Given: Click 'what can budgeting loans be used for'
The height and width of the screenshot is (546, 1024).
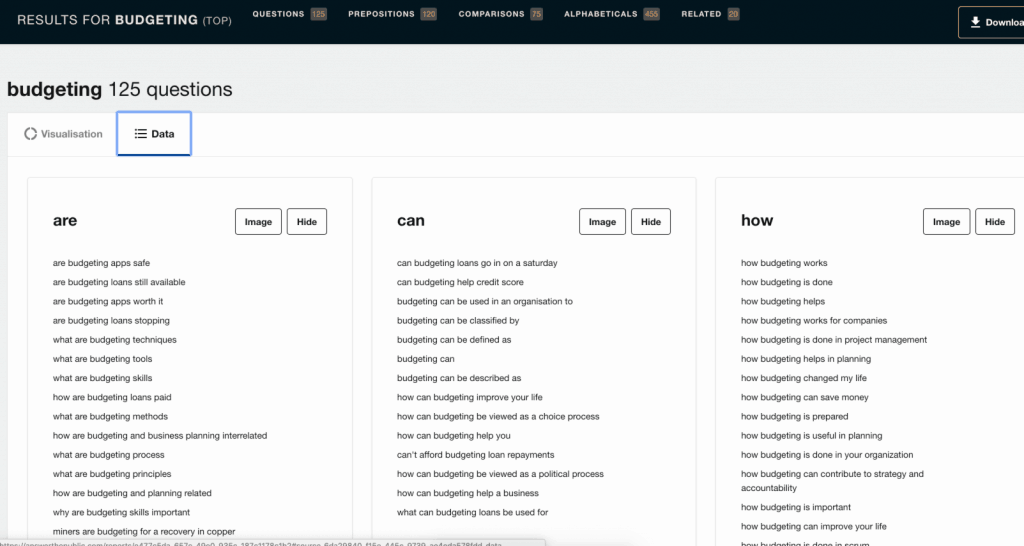Looking at the screenshot, I should click(x=472, y=512).
